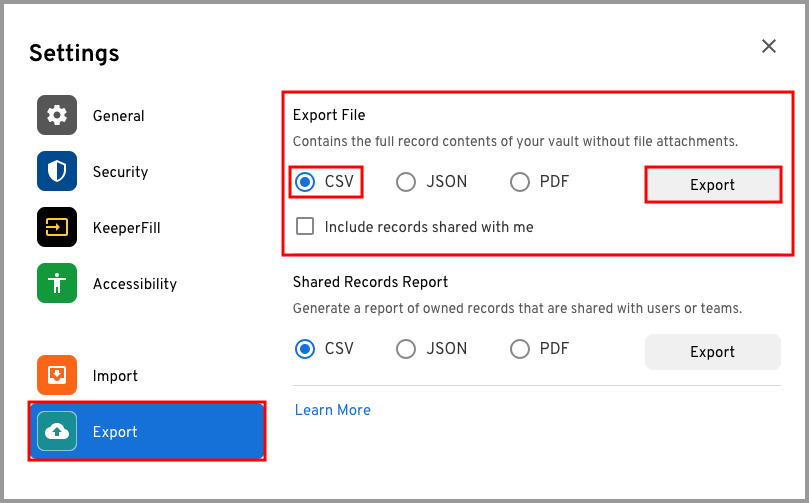Choose PDF format for Export File
809x503 pixels.
click(x=520, y=182)
